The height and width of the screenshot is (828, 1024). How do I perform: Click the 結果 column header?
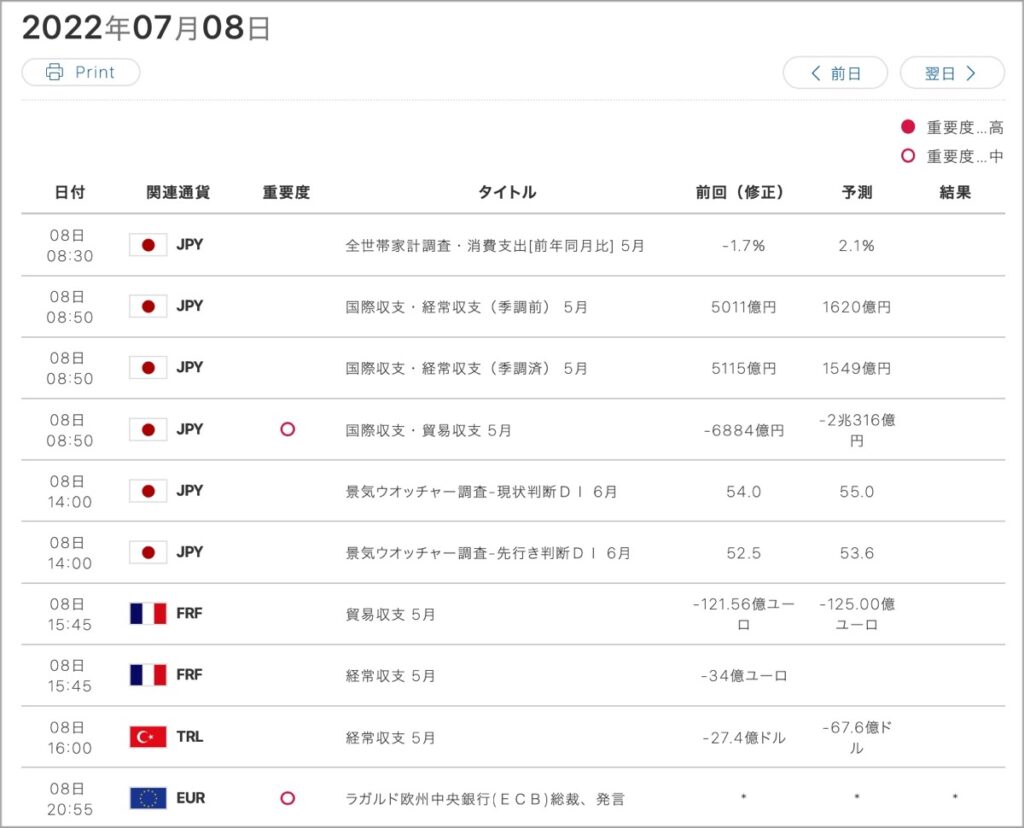pos(955,192)
